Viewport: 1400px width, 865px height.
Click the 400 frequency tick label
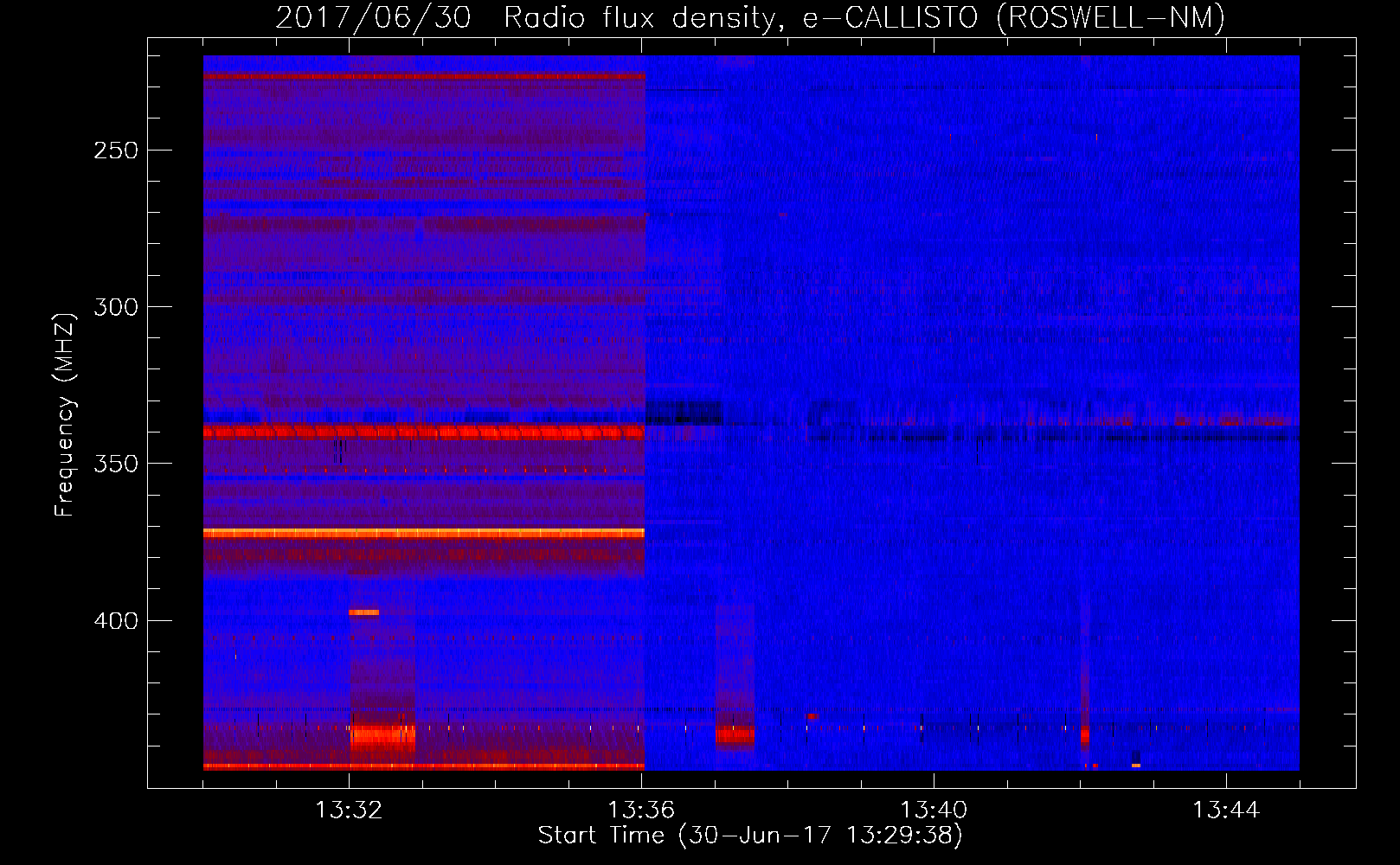pyautogui.click(x=116, y=621)
